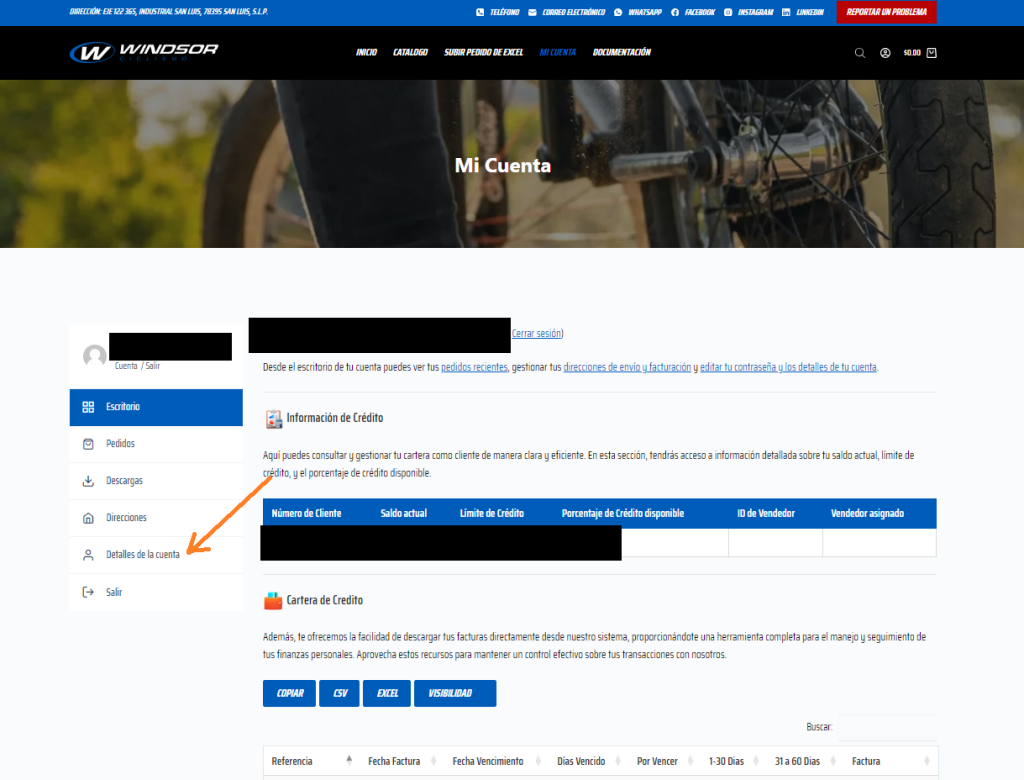Go to Catalogo in the main menu

tap(410, 52)
